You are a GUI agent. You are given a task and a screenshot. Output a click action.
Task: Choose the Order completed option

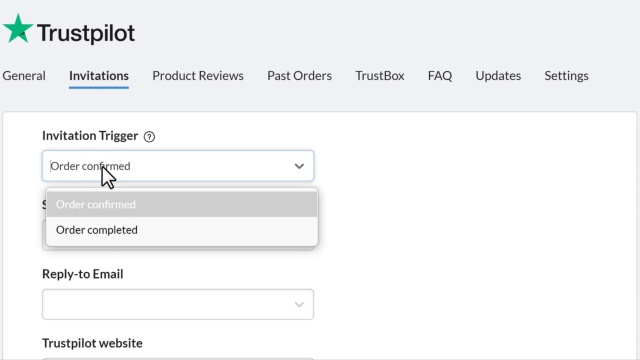click(x=182, y=230)
